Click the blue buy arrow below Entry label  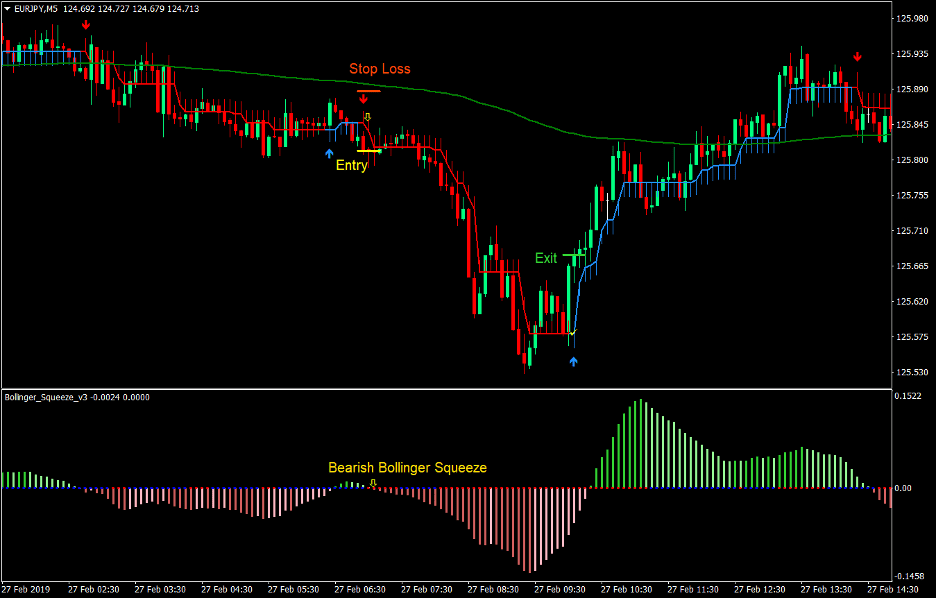(329, 153)
